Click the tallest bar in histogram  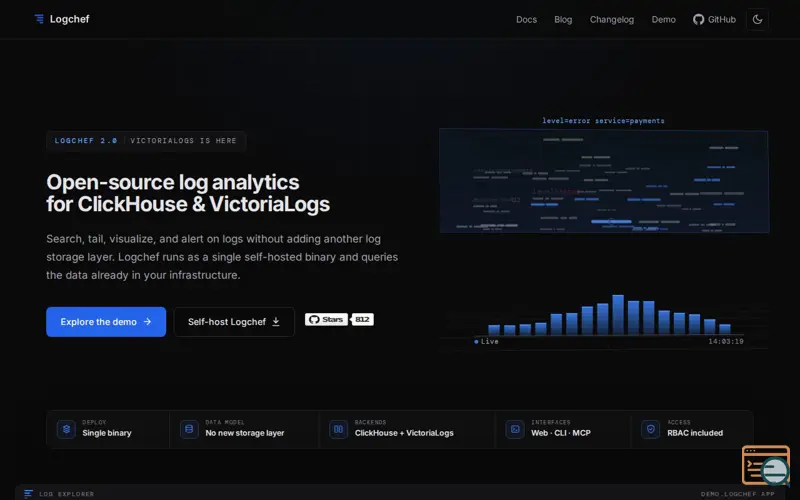point(618,315)
